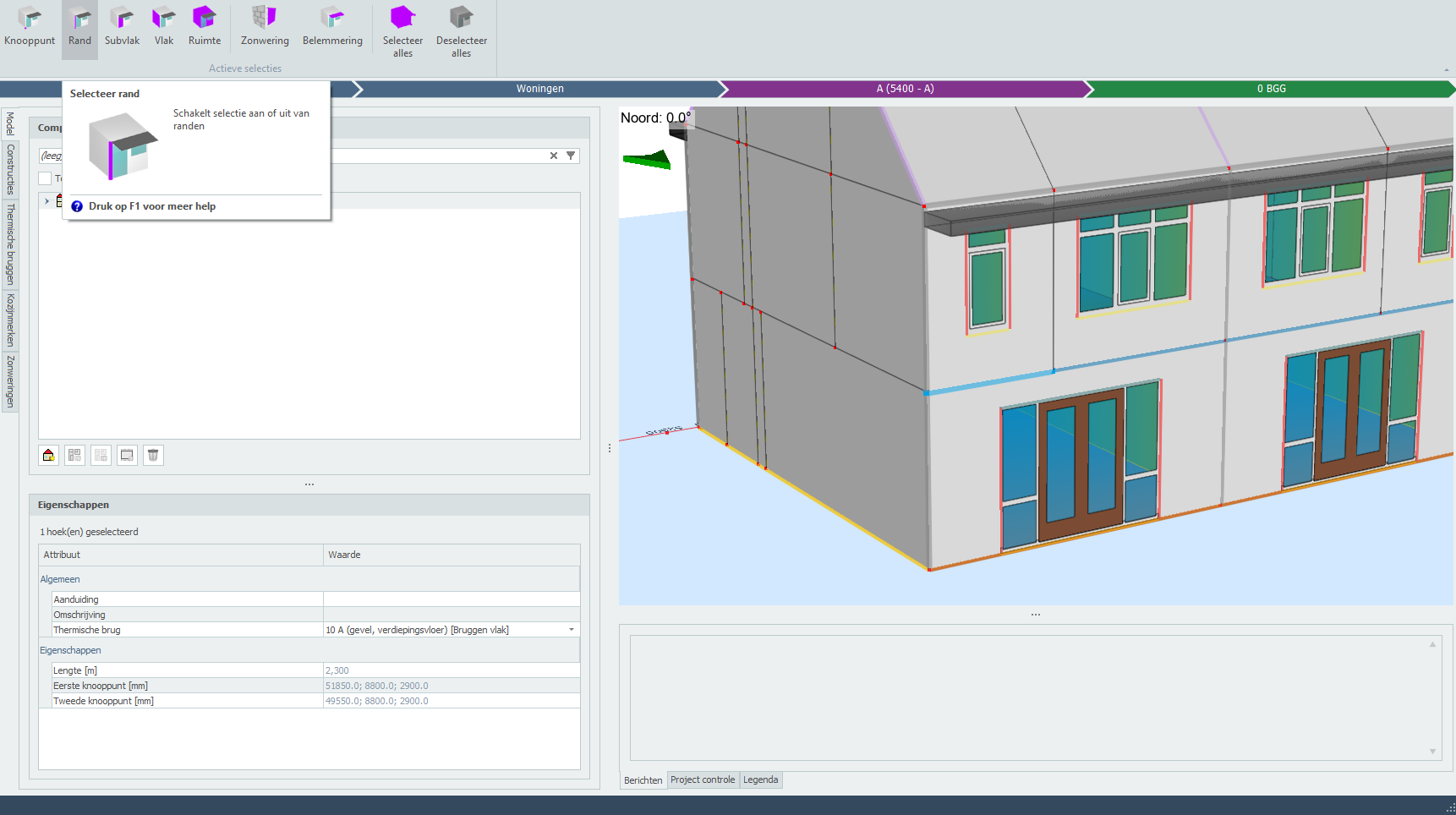
Task: Click Selecteer alles button
Action: [402, 30]
